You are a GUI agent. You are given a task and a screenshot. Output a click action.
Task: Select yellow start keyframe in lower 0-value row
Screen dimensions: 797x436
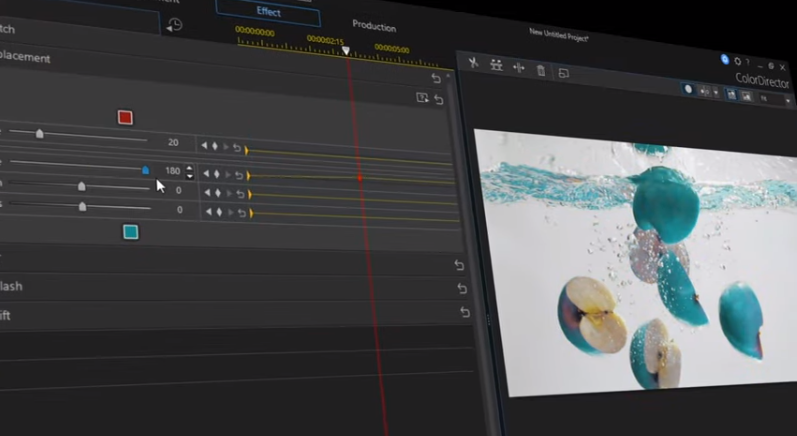tap(252, 214)
